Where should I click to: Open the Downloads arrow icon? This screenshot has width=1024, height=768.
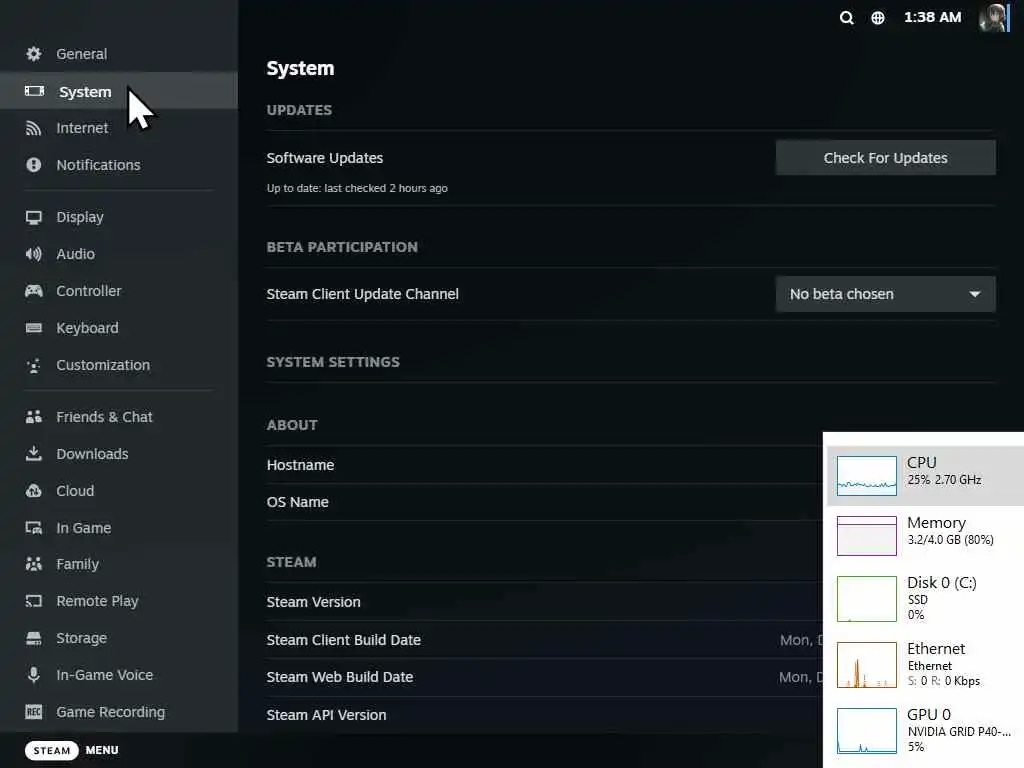pyautogui.click(x=33, y=453)
